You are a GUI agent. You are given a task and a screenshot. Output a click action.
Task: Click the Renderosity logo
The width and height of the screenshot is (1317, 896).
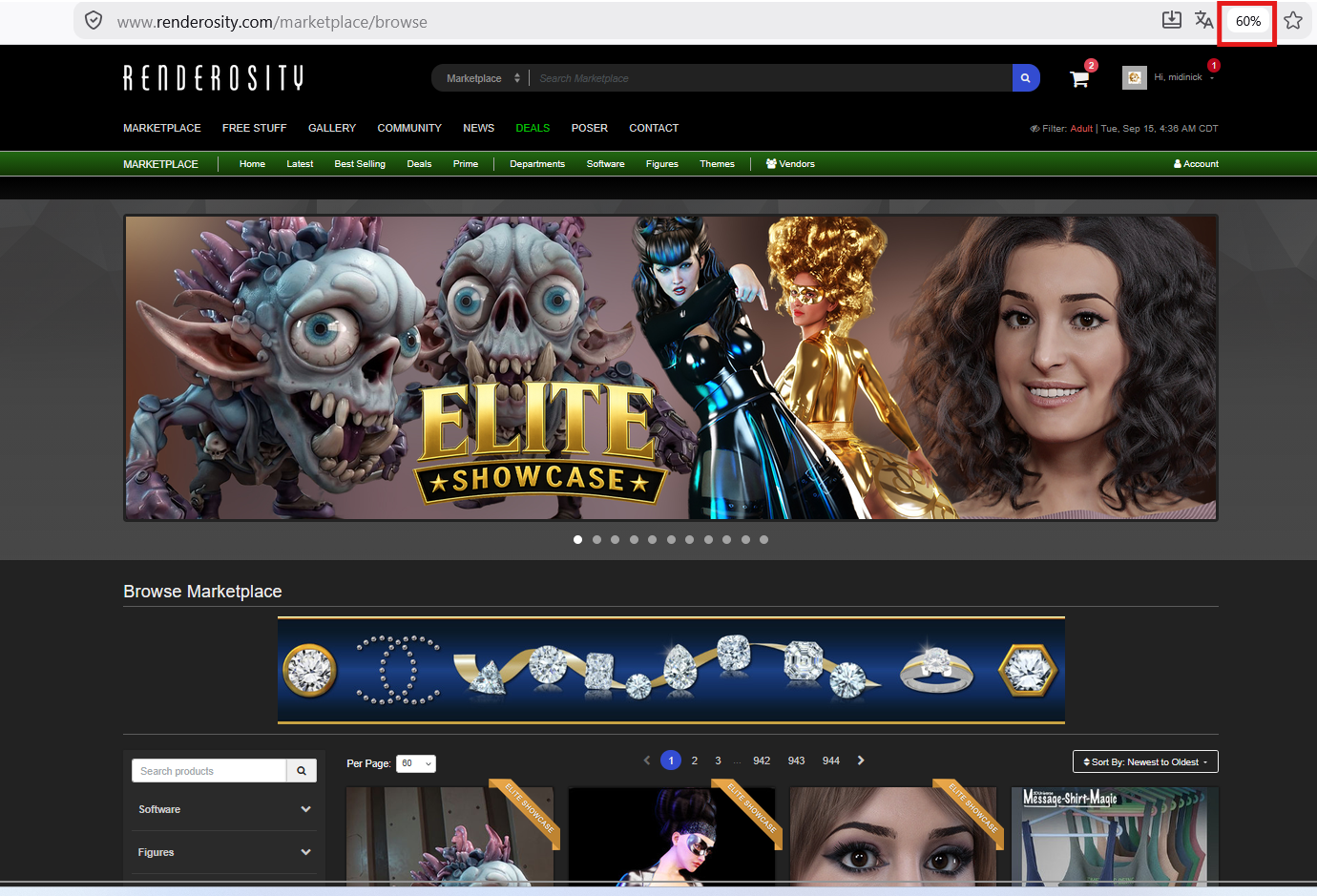(x=214, y=77)
